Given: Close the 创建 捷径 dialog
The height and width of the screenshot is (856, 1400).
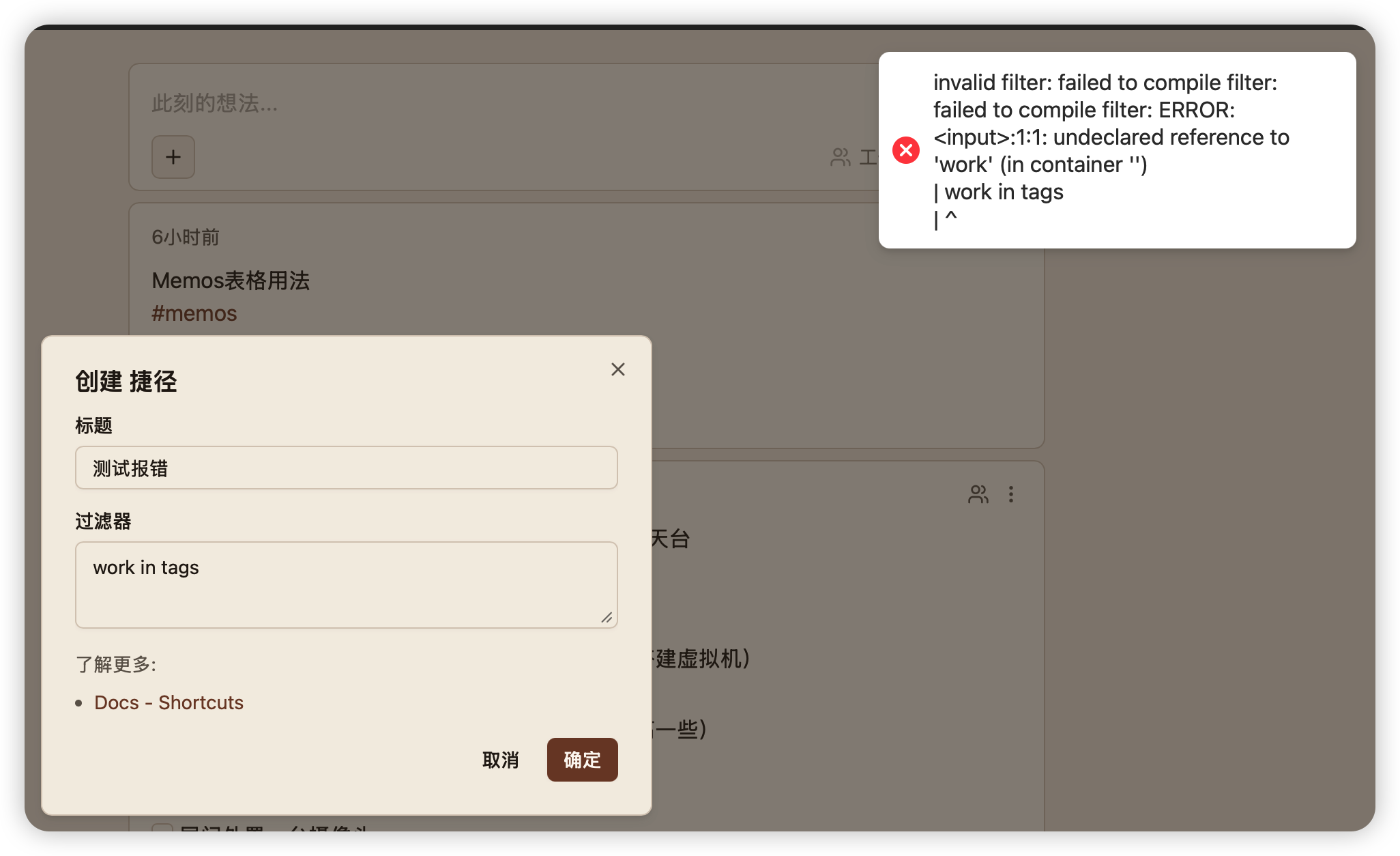Looking at the screenshot, I should (617, 369).
